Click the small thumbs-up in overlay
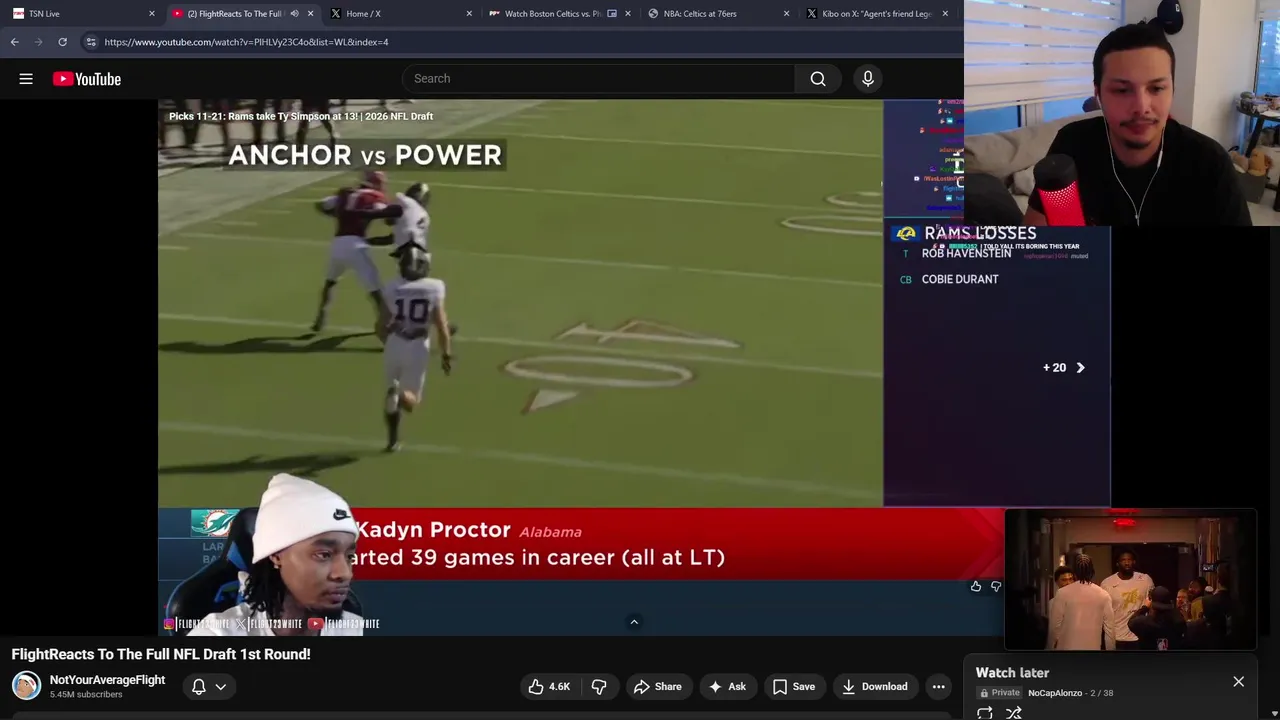Image resolution: width=1280 pixels, height=720 pixels. pos(976,587)
